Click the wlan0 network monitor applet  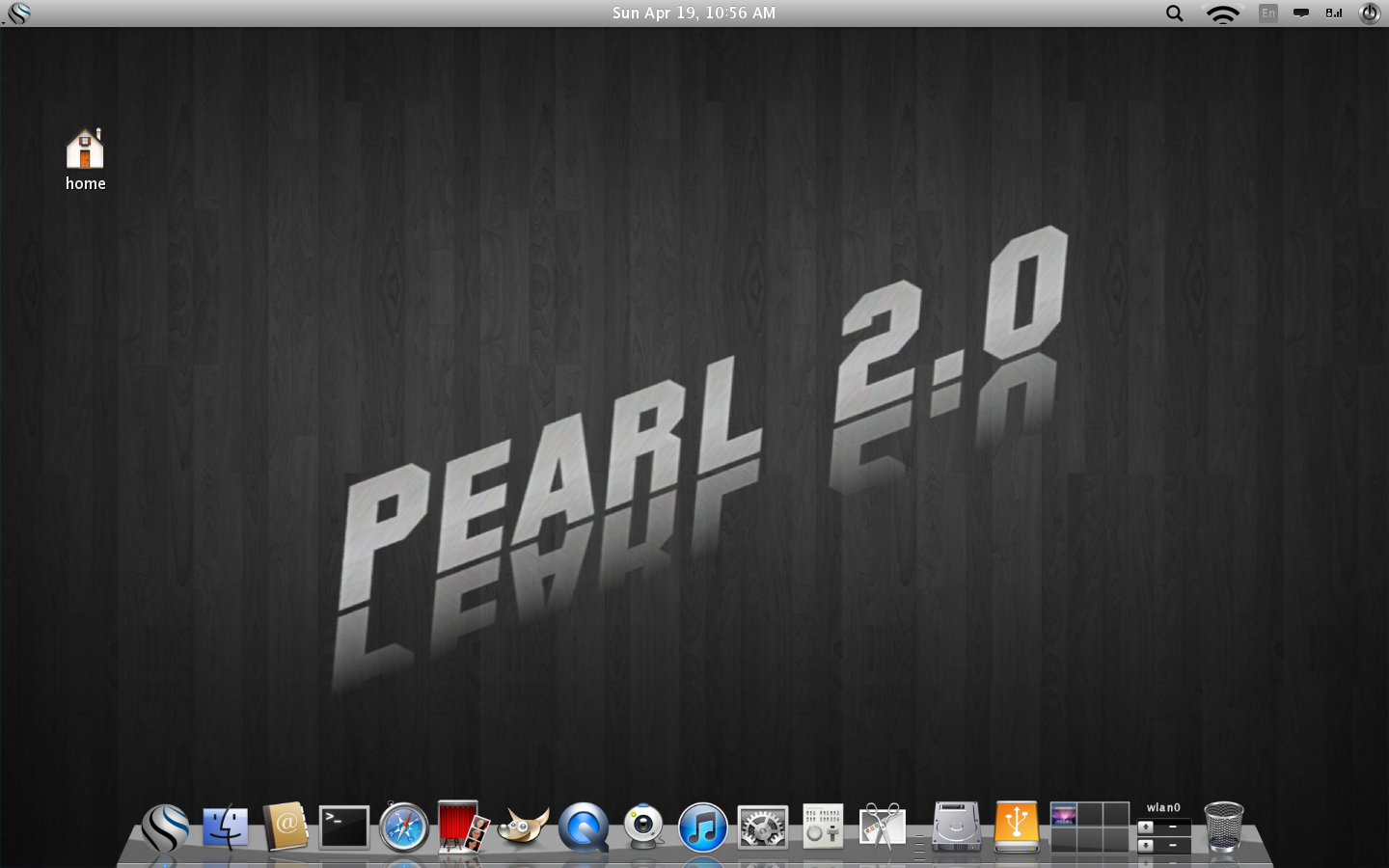tap(1164, 827)
